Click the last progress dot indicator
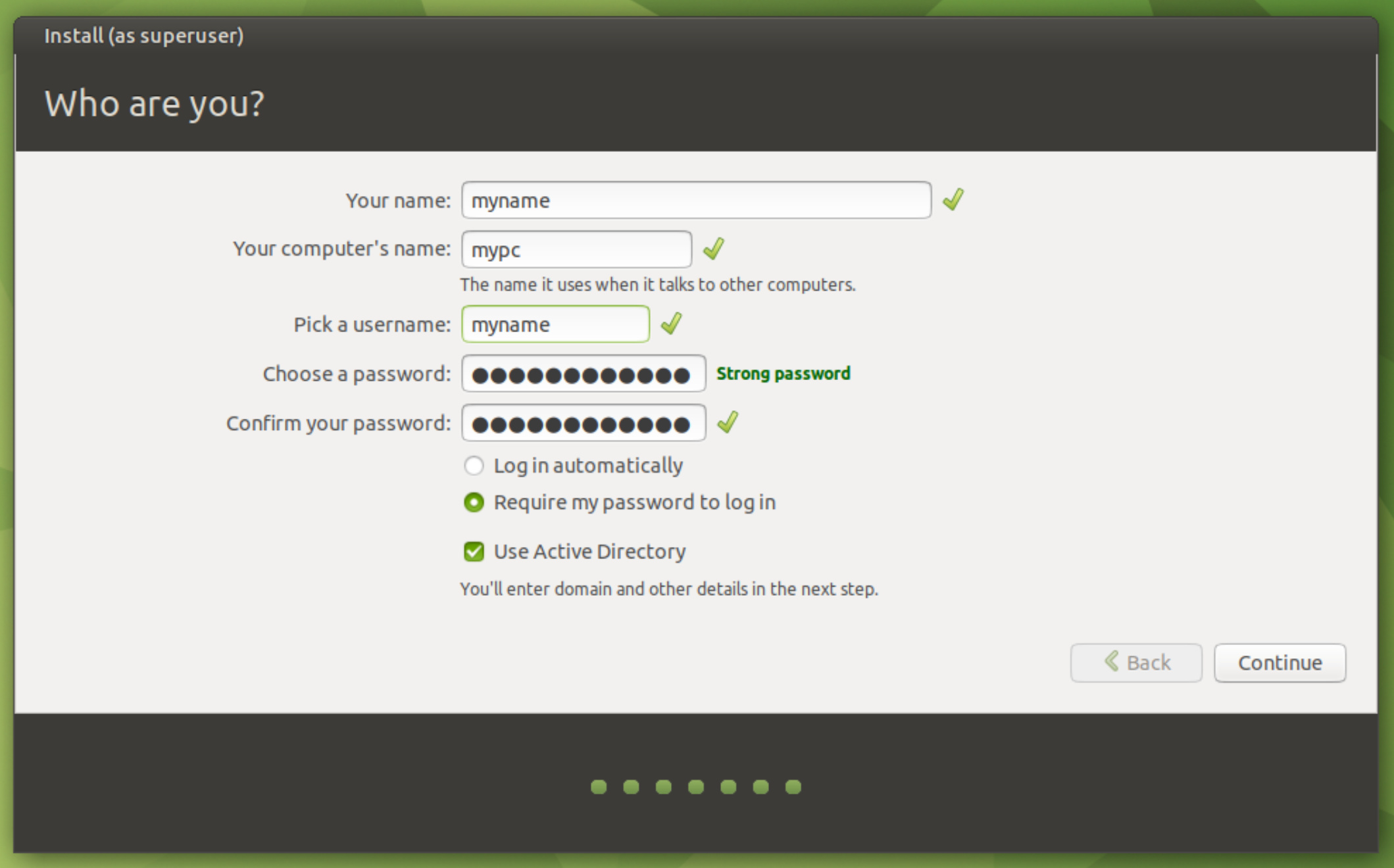Viewport: 1394px width, 868px height. pos(793,786)
